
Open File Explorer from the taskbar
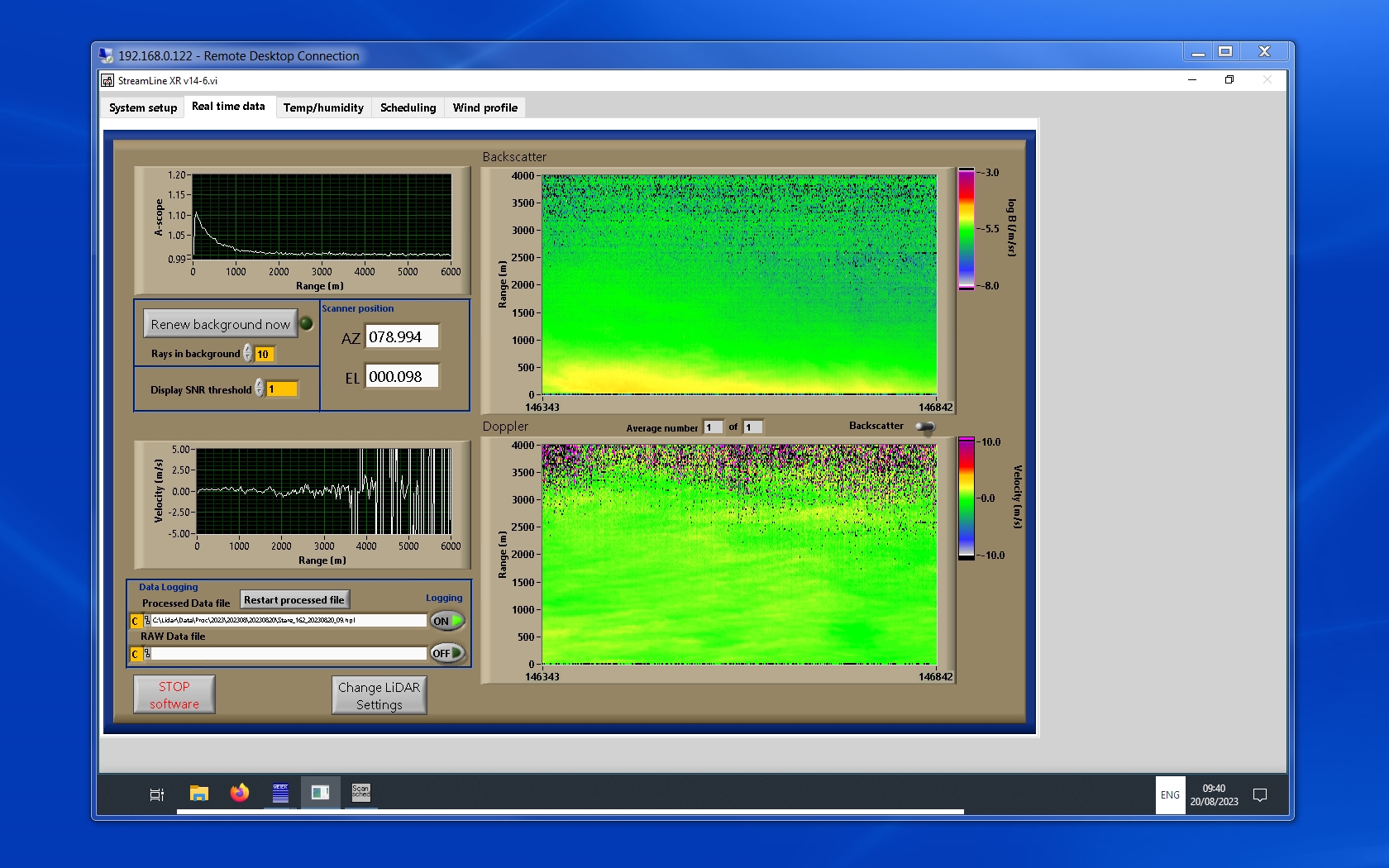click(x=198, y=794)
